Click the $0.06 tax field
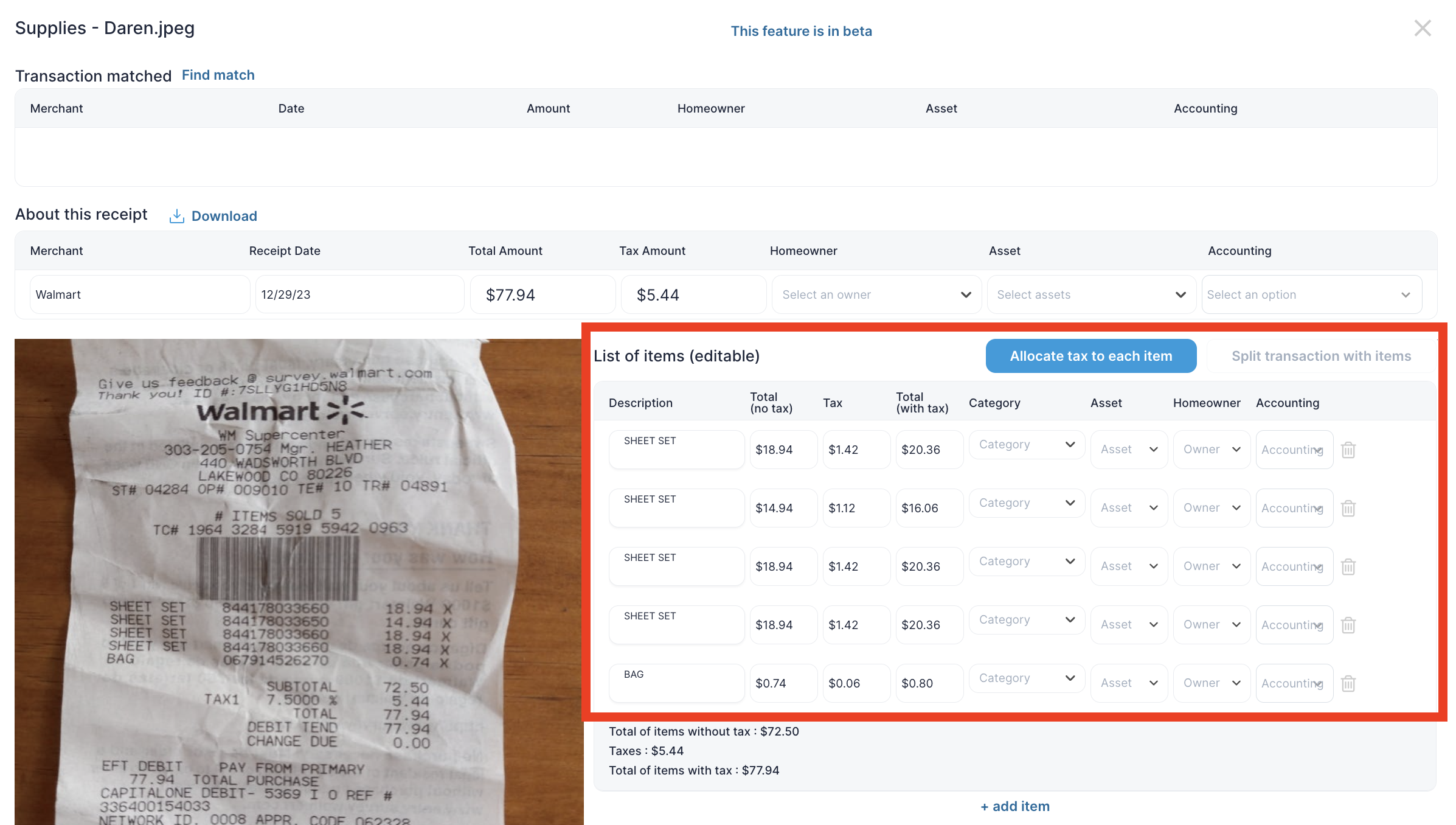Screen dimensions: 1456x825 point(856,683)
